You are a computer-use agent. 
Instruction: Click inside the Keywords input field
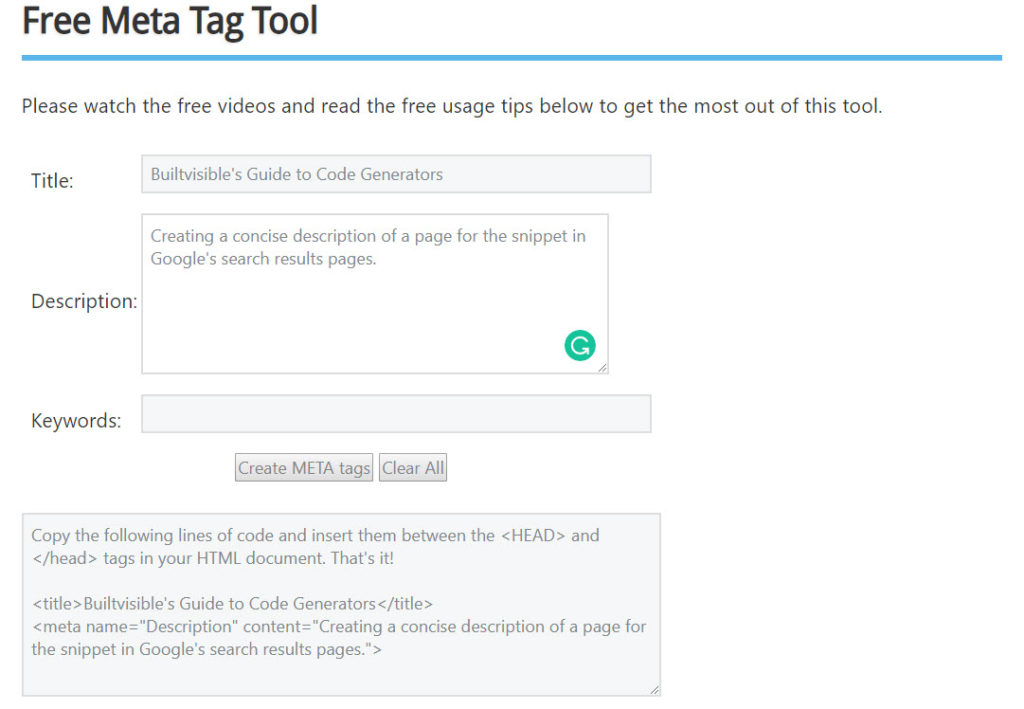click(x=396, y=413)
